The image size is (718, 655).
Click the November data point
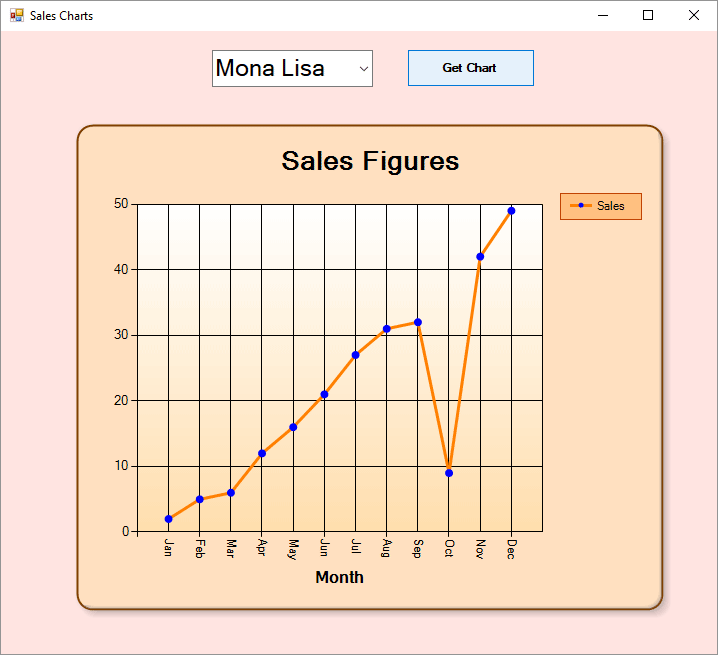point(480,257)
